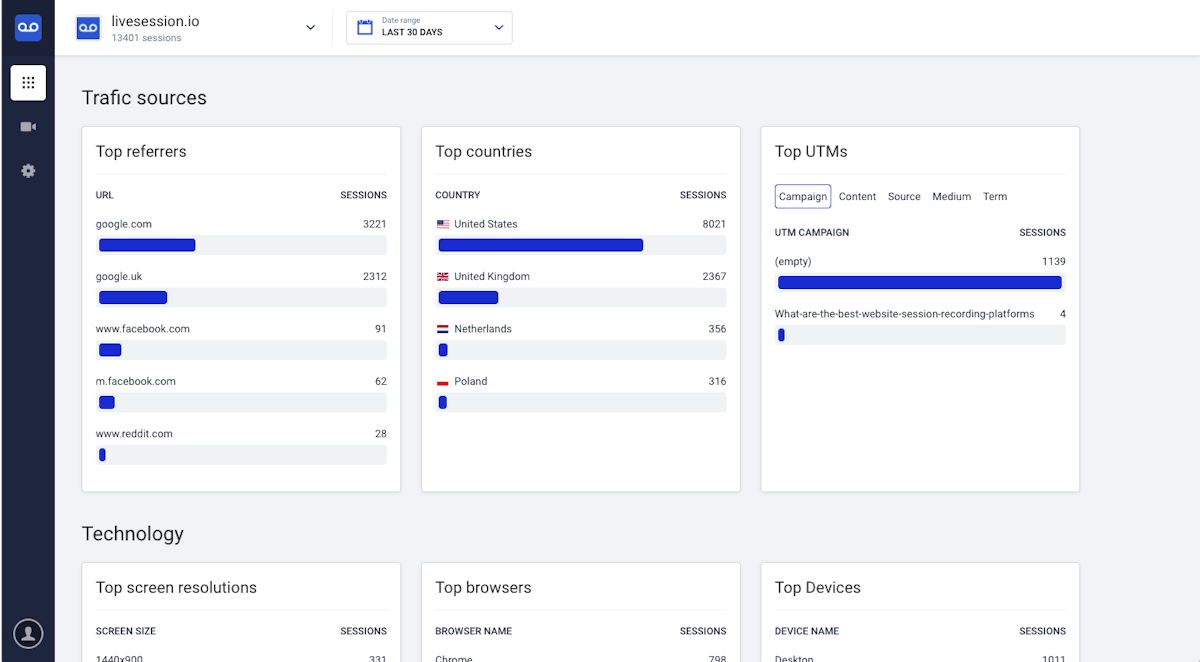This screenshot has width=1200, height=662.
Task: Switch to the Term UTM tab
Action: click(x=995, y=197)
